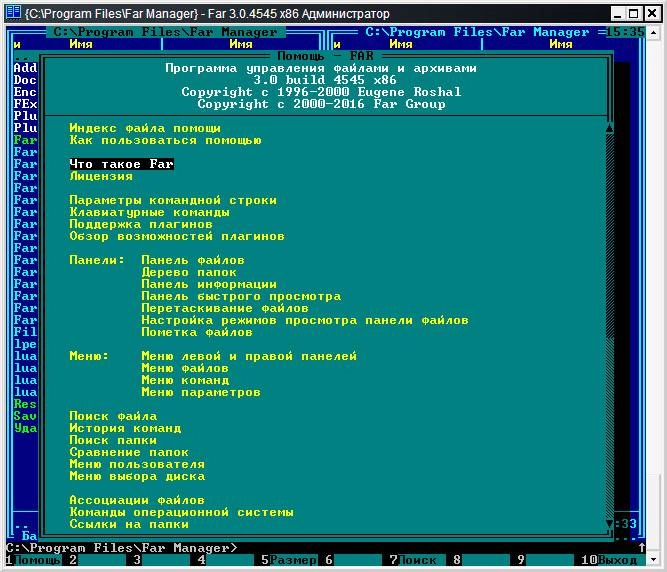Open "Клавиатурные команды" help topic
Screen dimensions: 667x572
coord(149,212)
